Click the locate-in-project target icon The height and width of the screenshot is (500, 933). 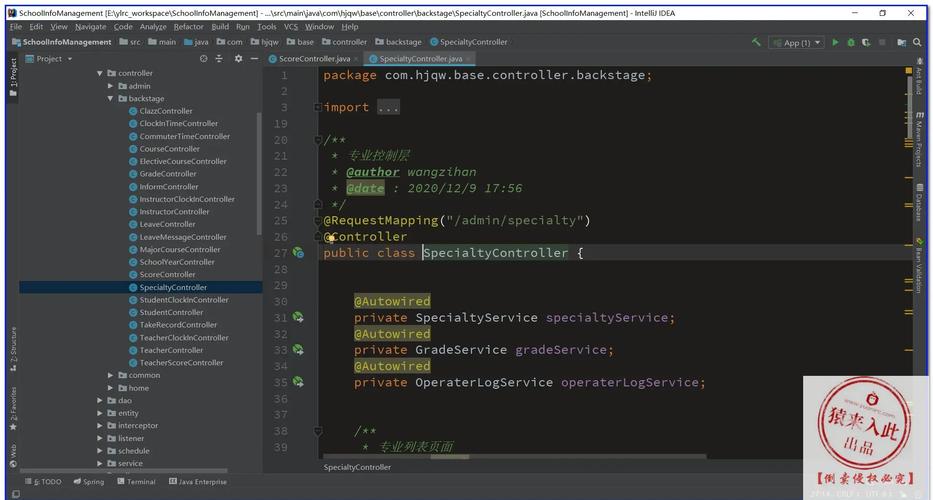204,59
